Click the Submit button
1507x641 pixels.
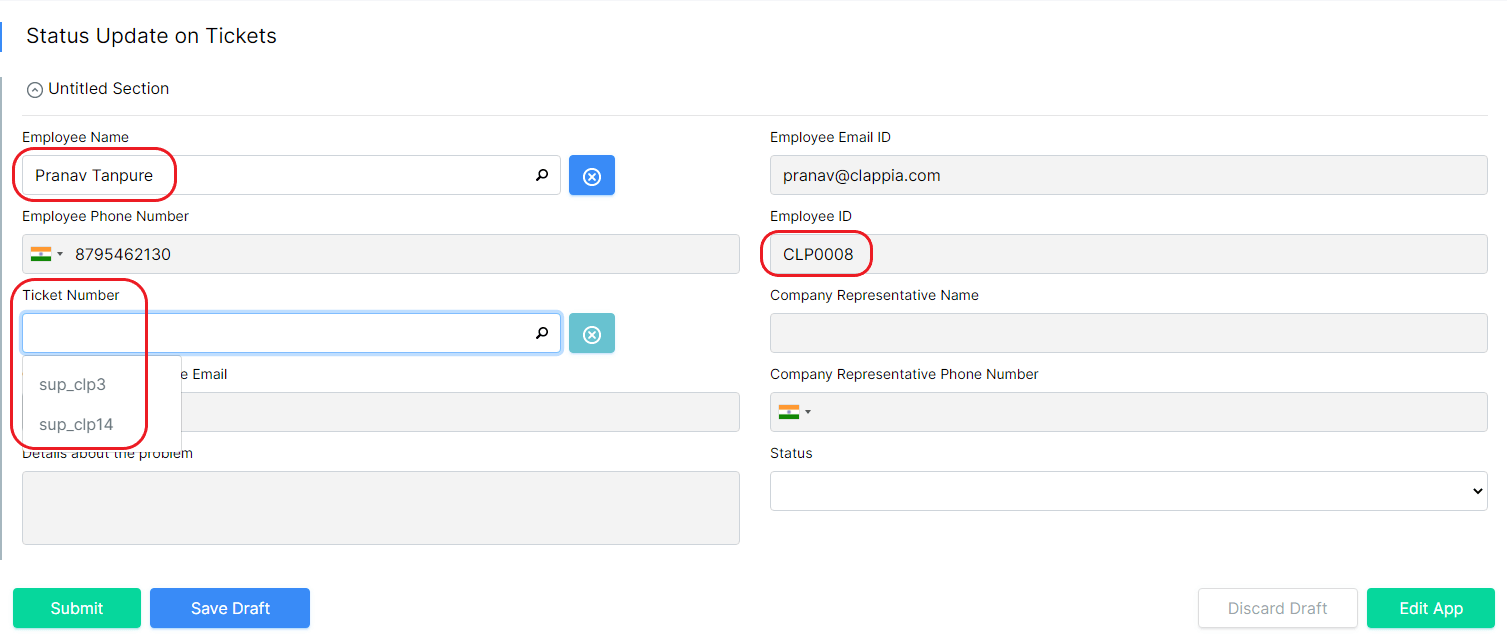[x=76, y=608]
